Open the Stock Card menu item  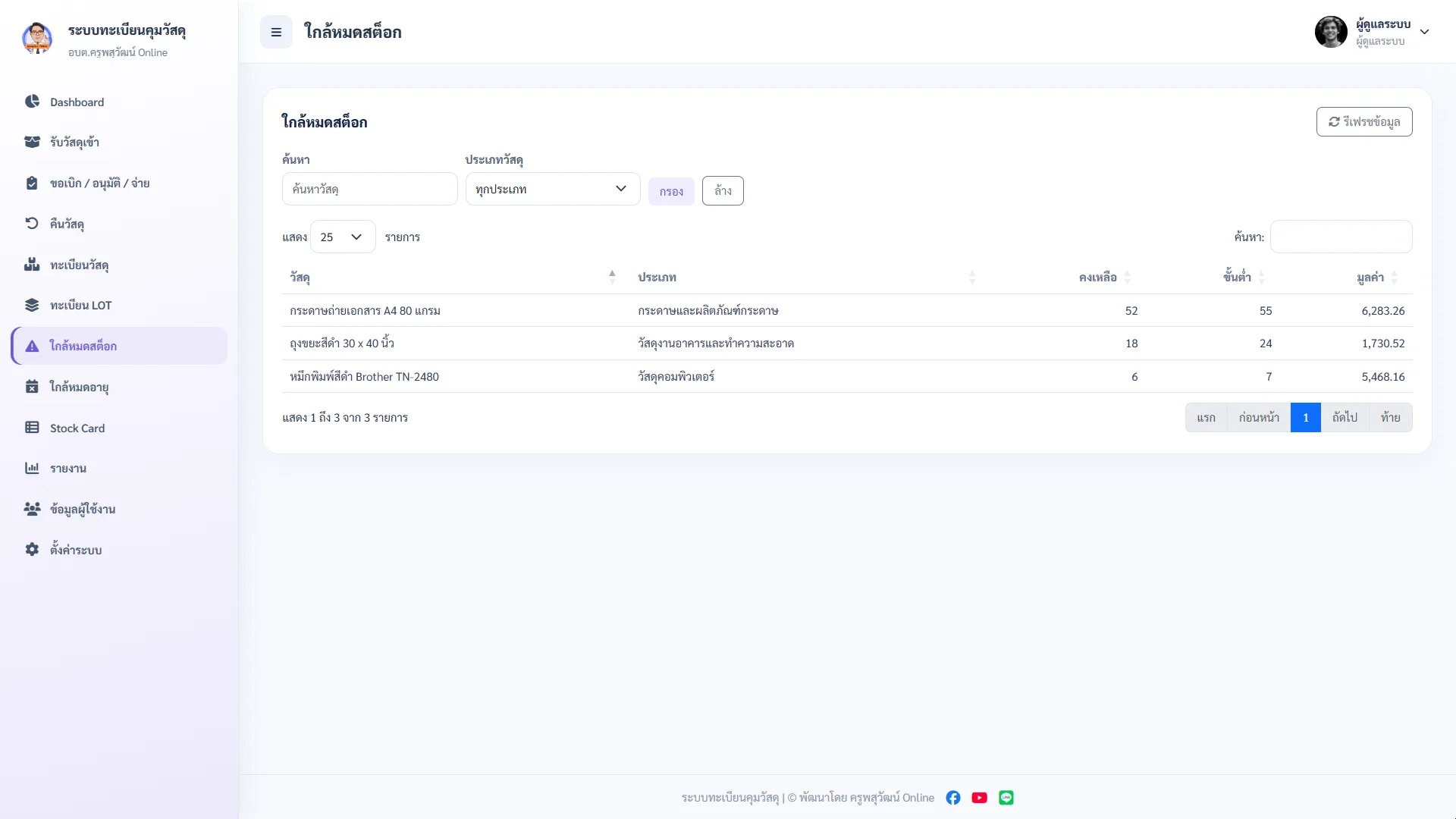point(119,428)
